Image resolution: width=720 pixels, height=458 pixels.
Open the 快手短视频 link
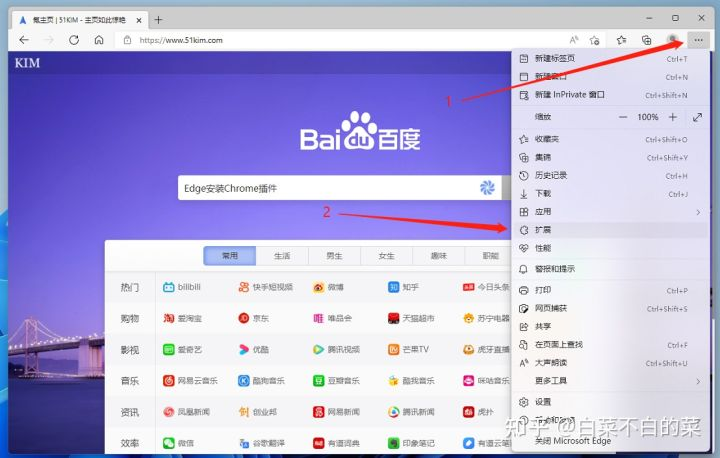(265, 287)
